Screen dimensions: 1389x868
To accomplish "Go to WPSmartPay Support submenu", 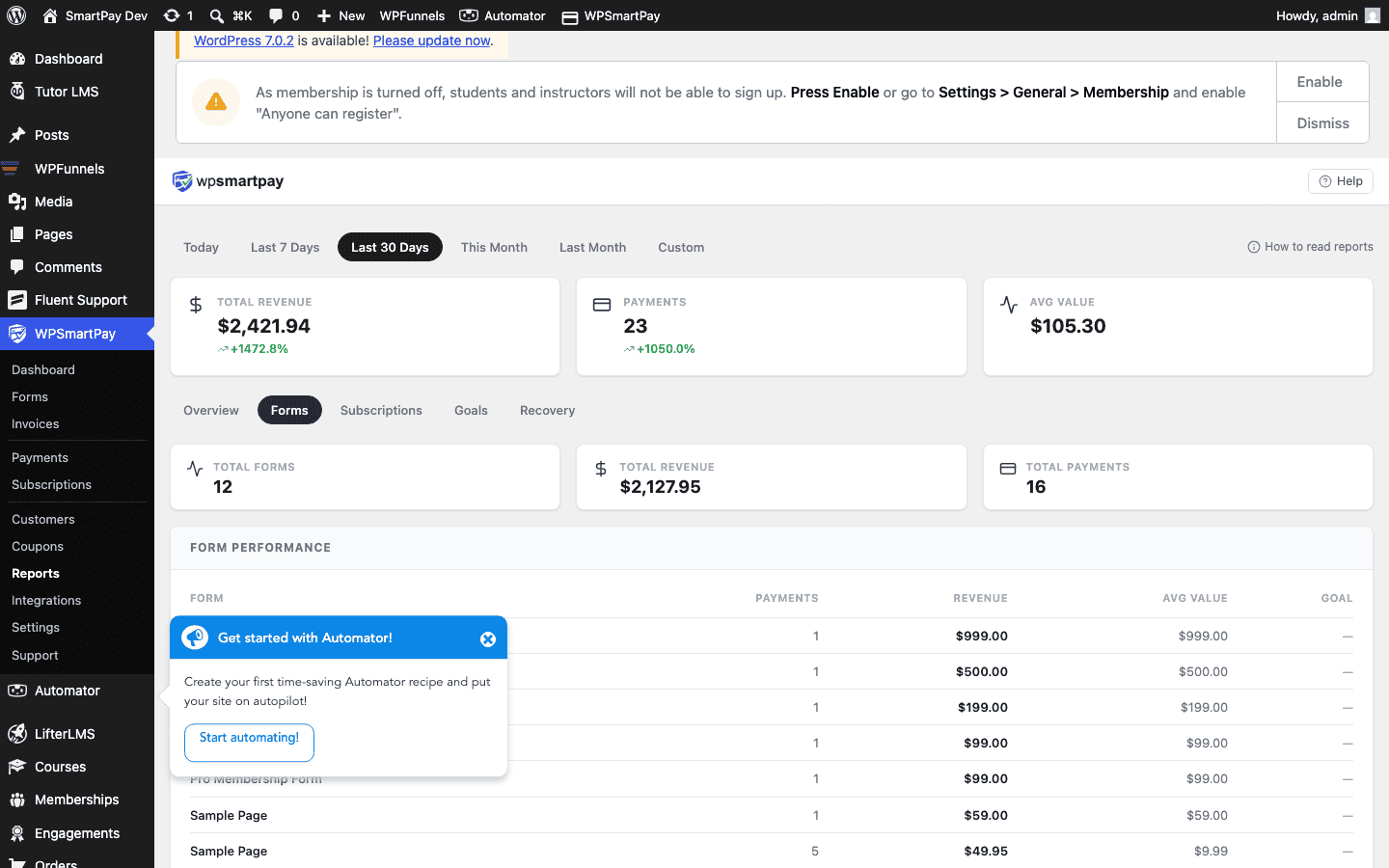I will click(35, 655).
